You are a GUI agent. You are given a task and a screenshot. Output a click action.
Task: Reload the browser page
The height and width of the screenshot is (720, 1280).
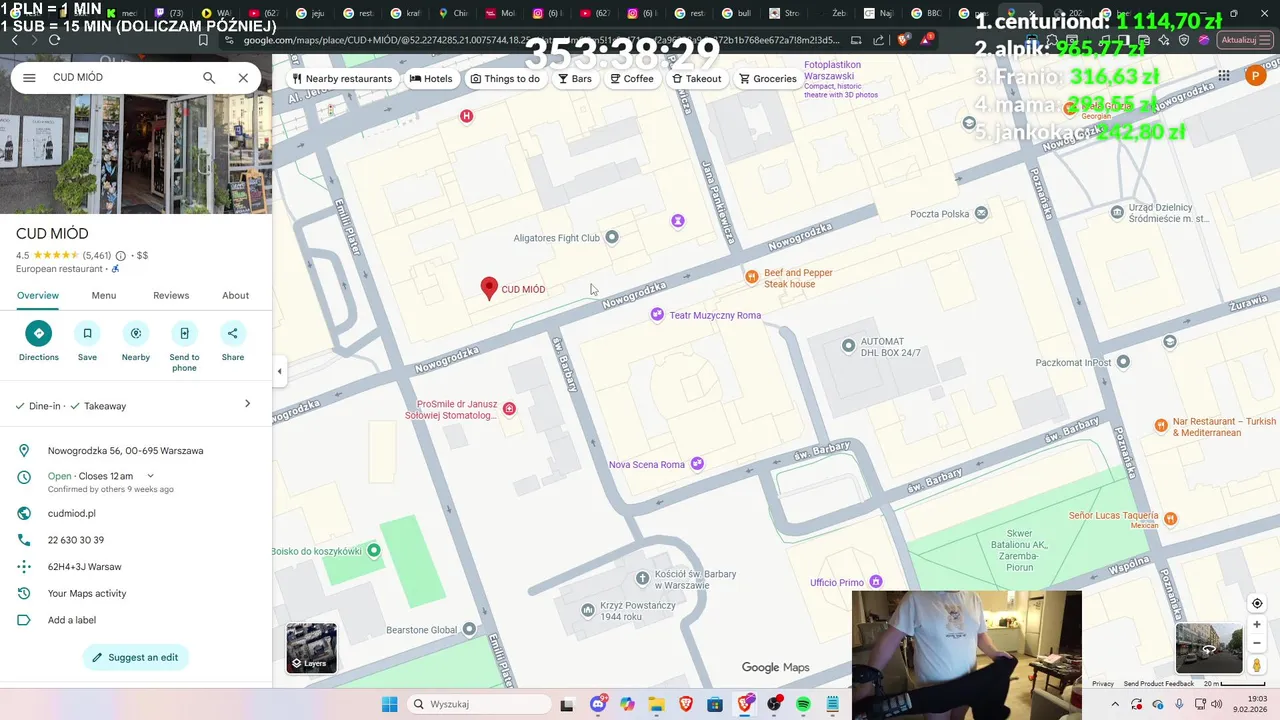(x=54, y=40)
